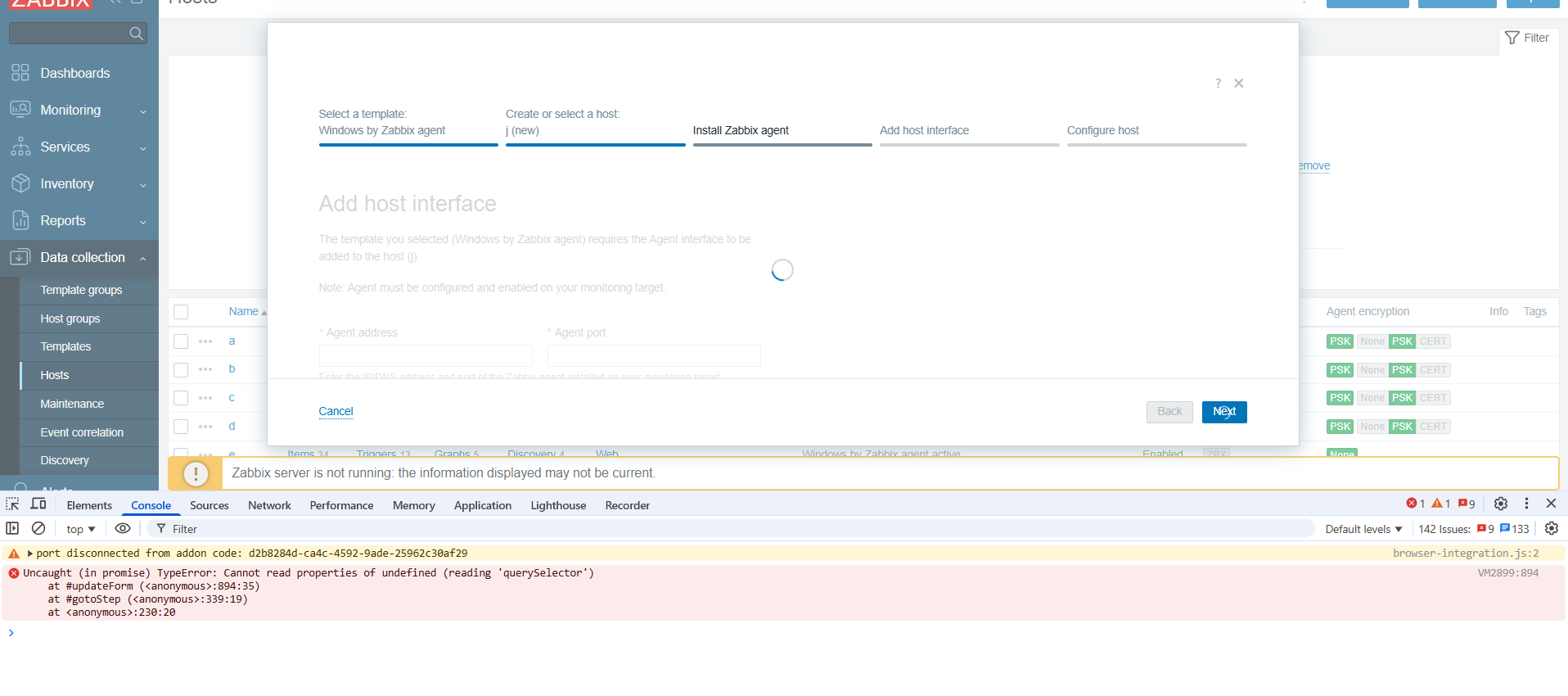Image resolution: width=1568 pixels, height=696 pixels.
Task: Switch to the Performance DevTools tab
Action: click(341, 505)
